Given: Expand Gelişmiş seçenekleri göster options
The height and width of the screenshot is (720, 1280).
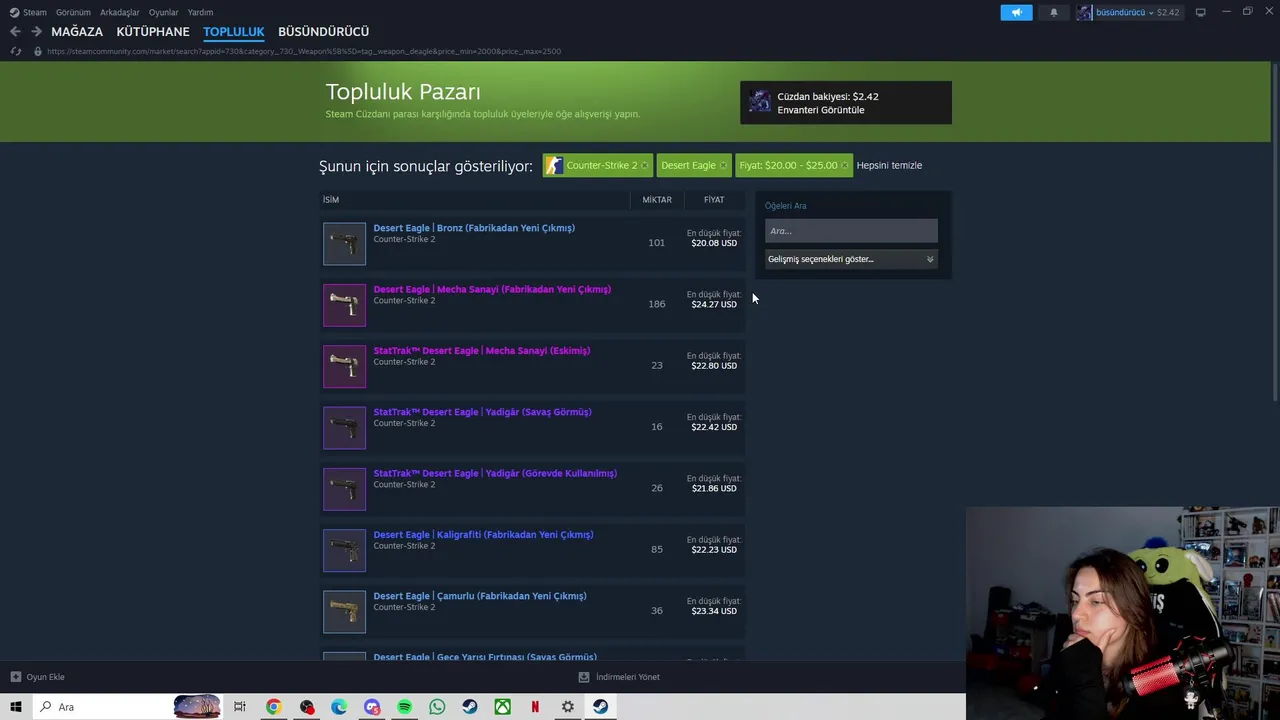Looking at the screenshot, I should tap(851, 259).
